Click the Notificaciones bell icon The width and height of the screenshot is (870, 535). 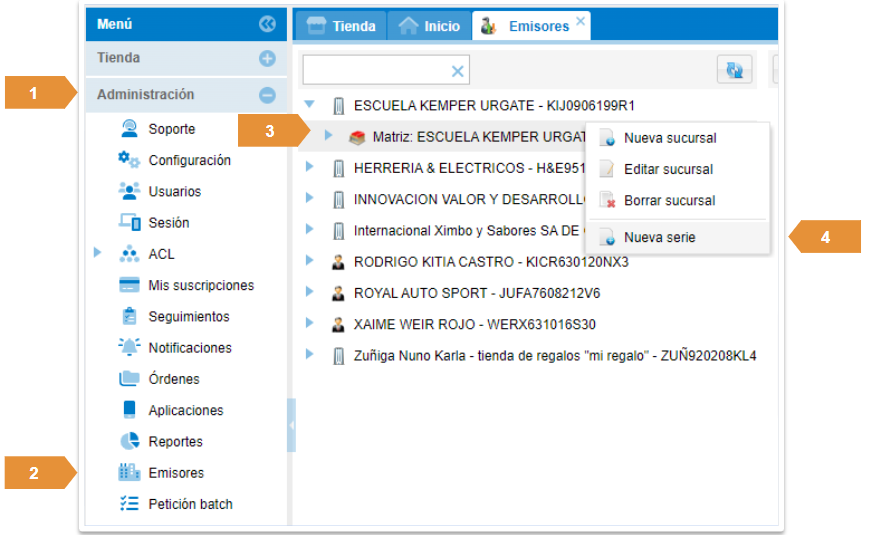[129, 348]
